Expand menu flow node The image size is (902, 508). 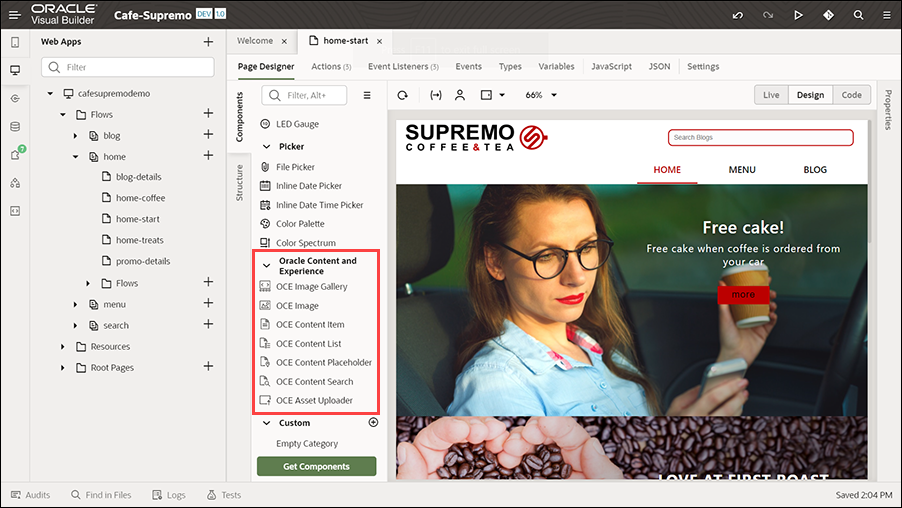point(75,304)
